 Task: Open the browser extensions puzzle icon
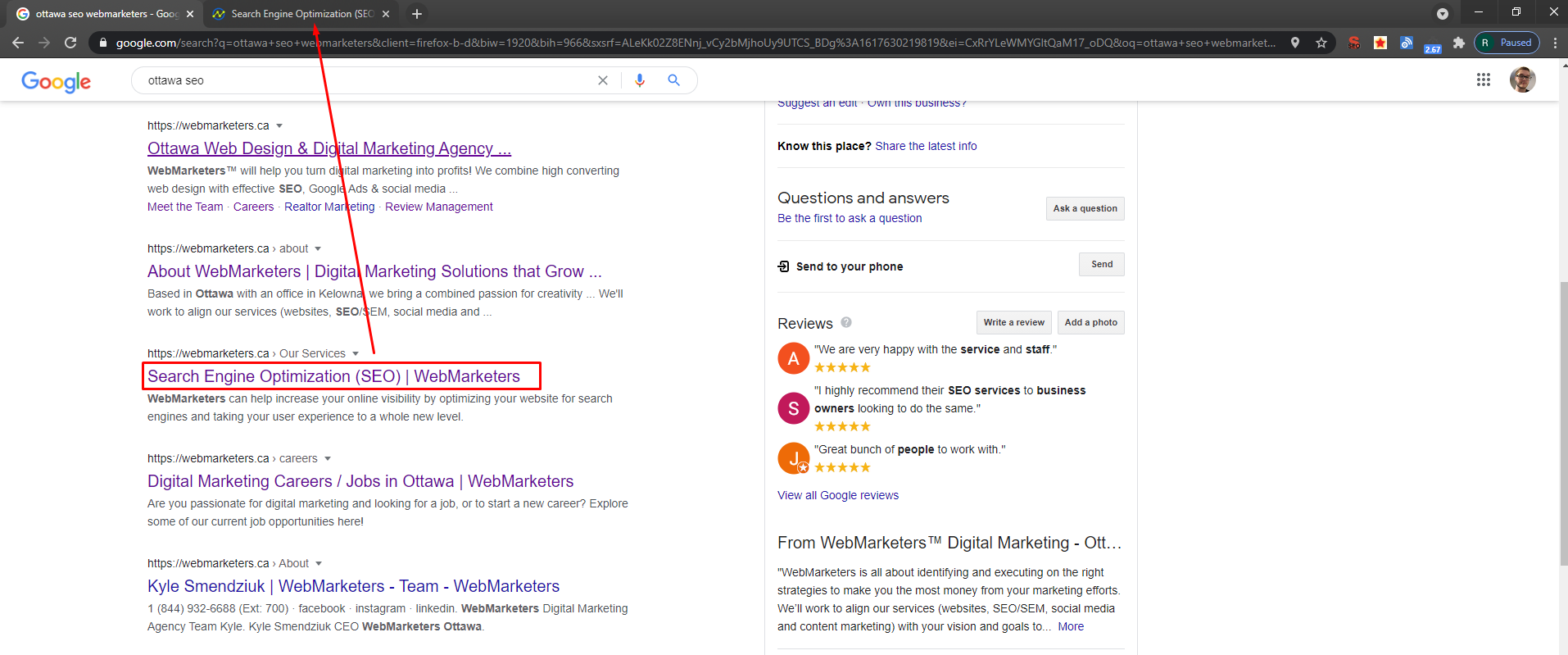[1458, 43]
